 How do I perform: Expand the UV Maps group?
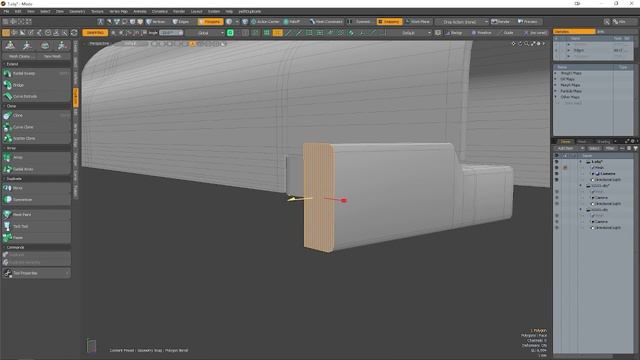click(x=556, y=79)
